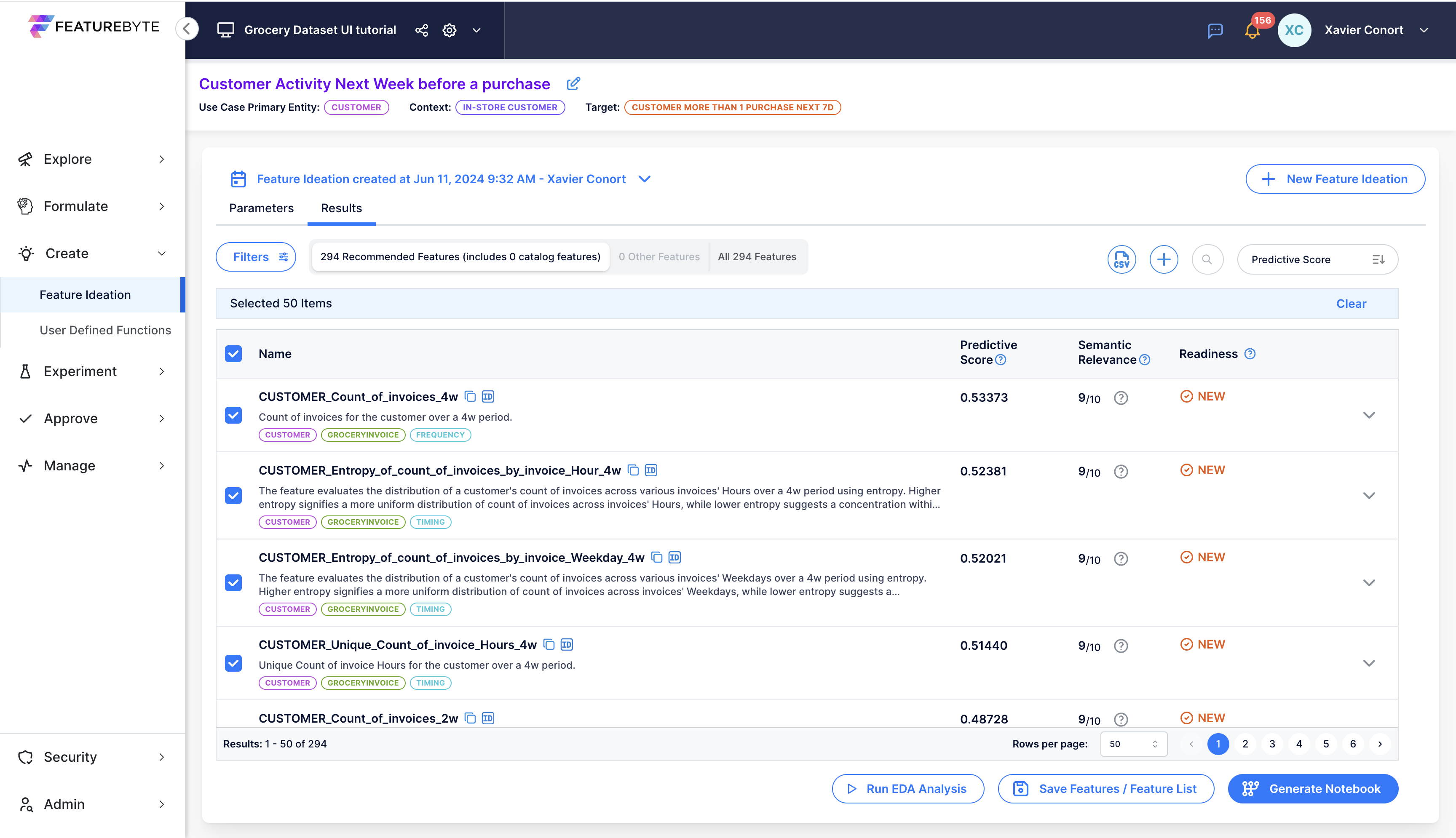
Task: Click the calendar icon beside Feature Ideation date
Action: (238, 179)
